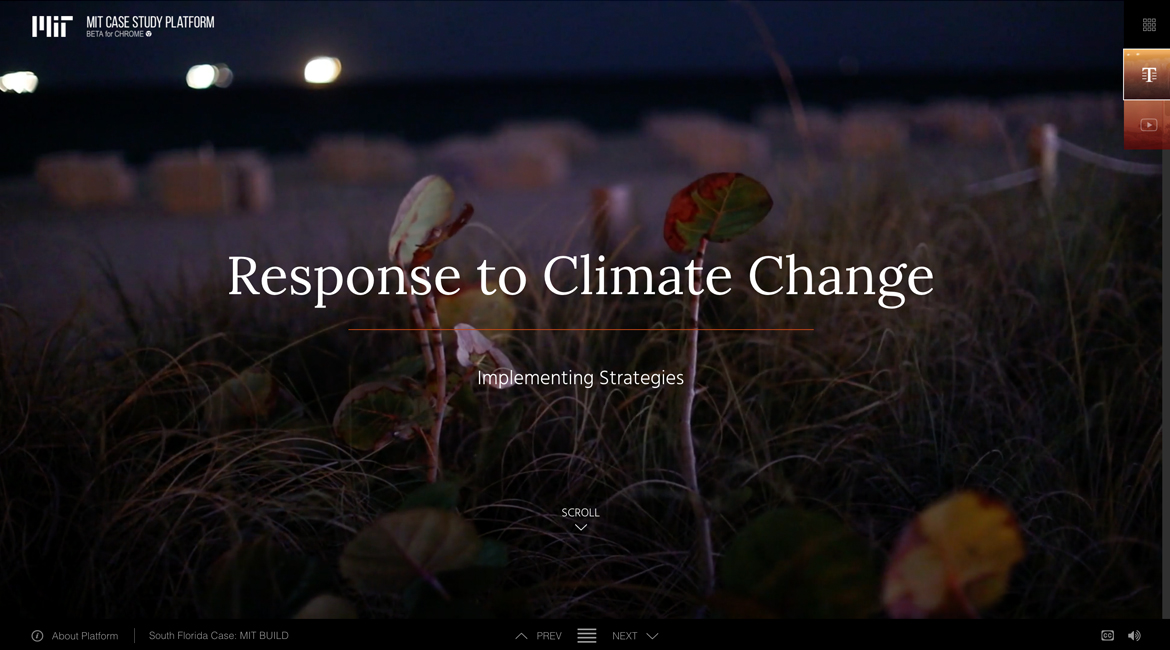The width and height of the screenshot is (1170, 650).
Task: Go to NEXT section
Action: [625, 636]
